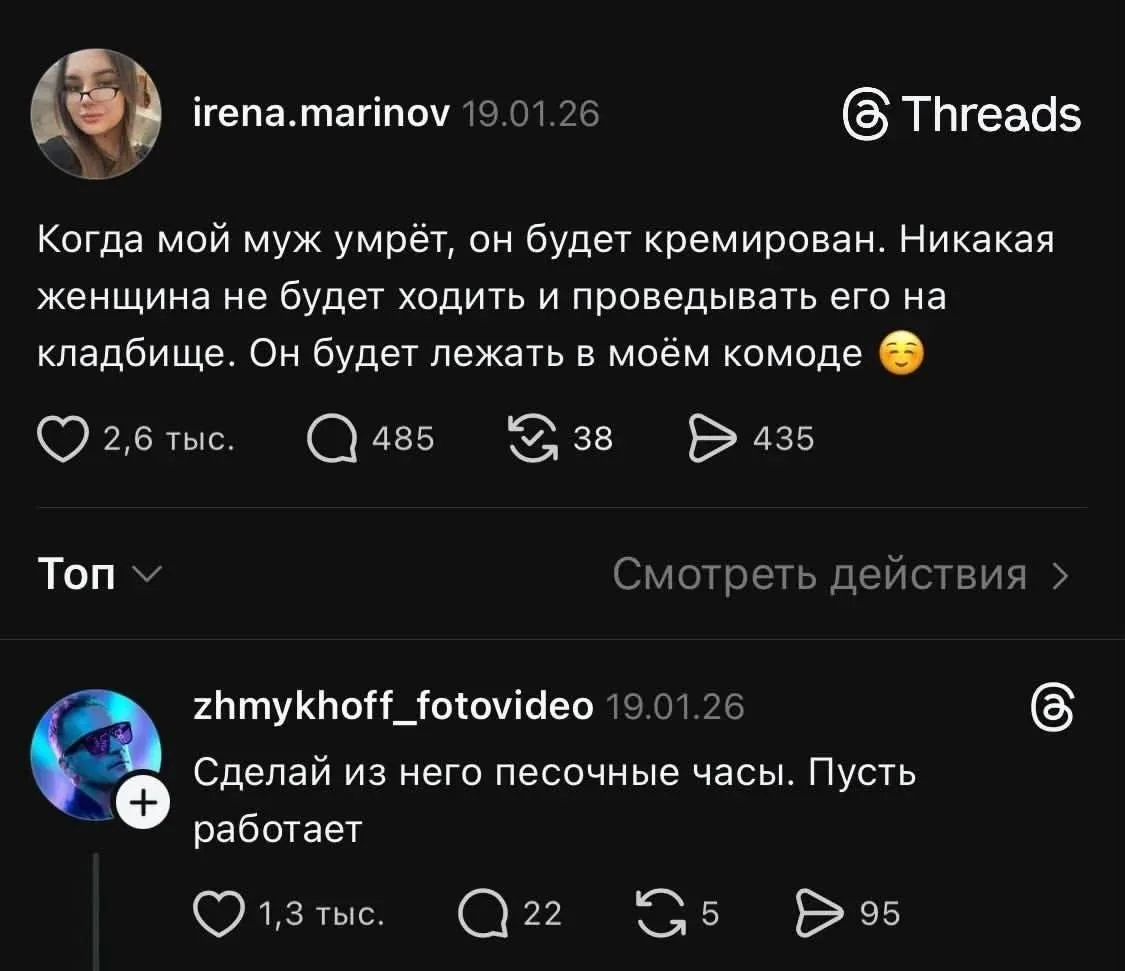Viewport: 1125px width, 971px height.
Task: Like the zhmykhoff_fotovideo reply
Action: coord(219,914)
